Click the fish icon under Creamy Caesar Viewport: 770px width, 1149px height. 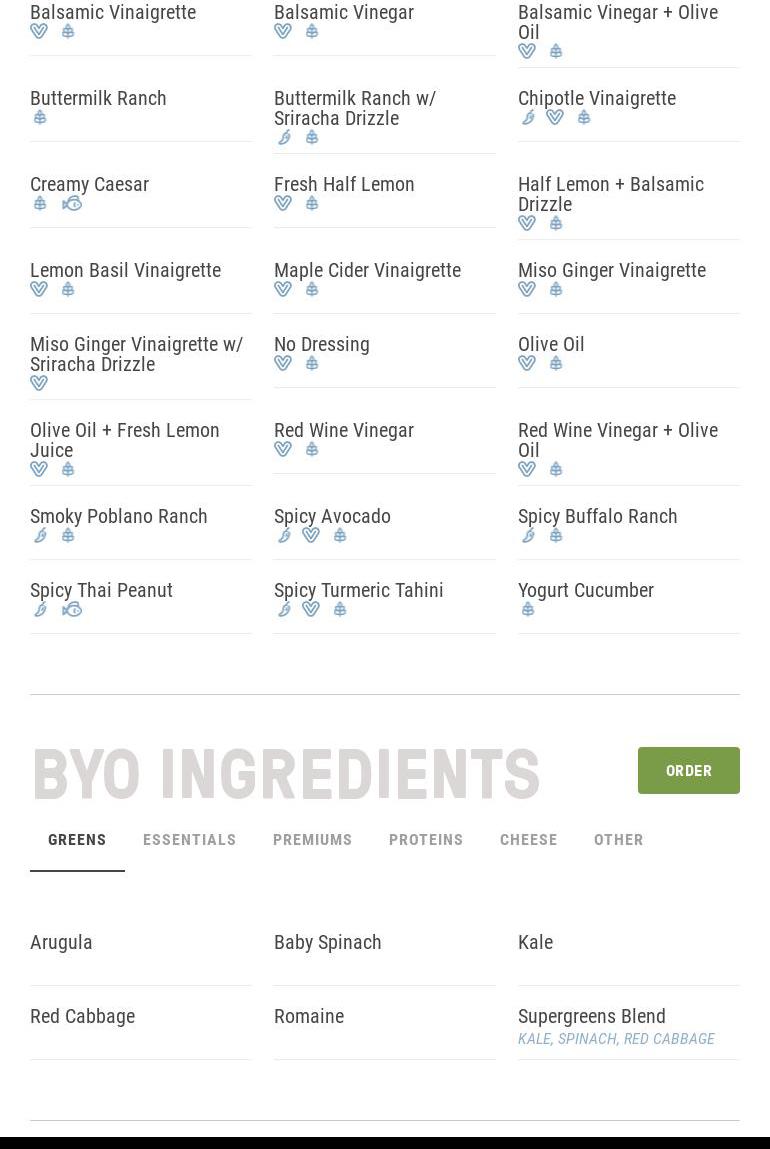[x=72, y=204]
